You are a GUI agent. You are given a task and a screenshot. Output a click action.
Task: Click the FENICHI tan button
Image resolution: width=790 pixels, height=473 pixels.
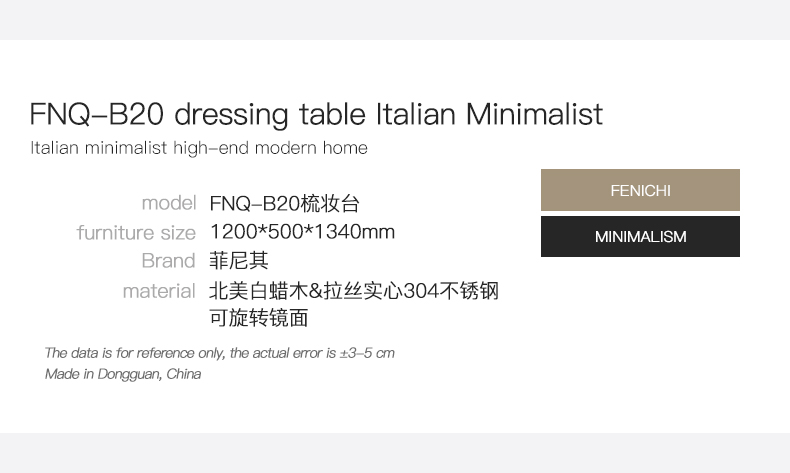(x=640, y=190)
